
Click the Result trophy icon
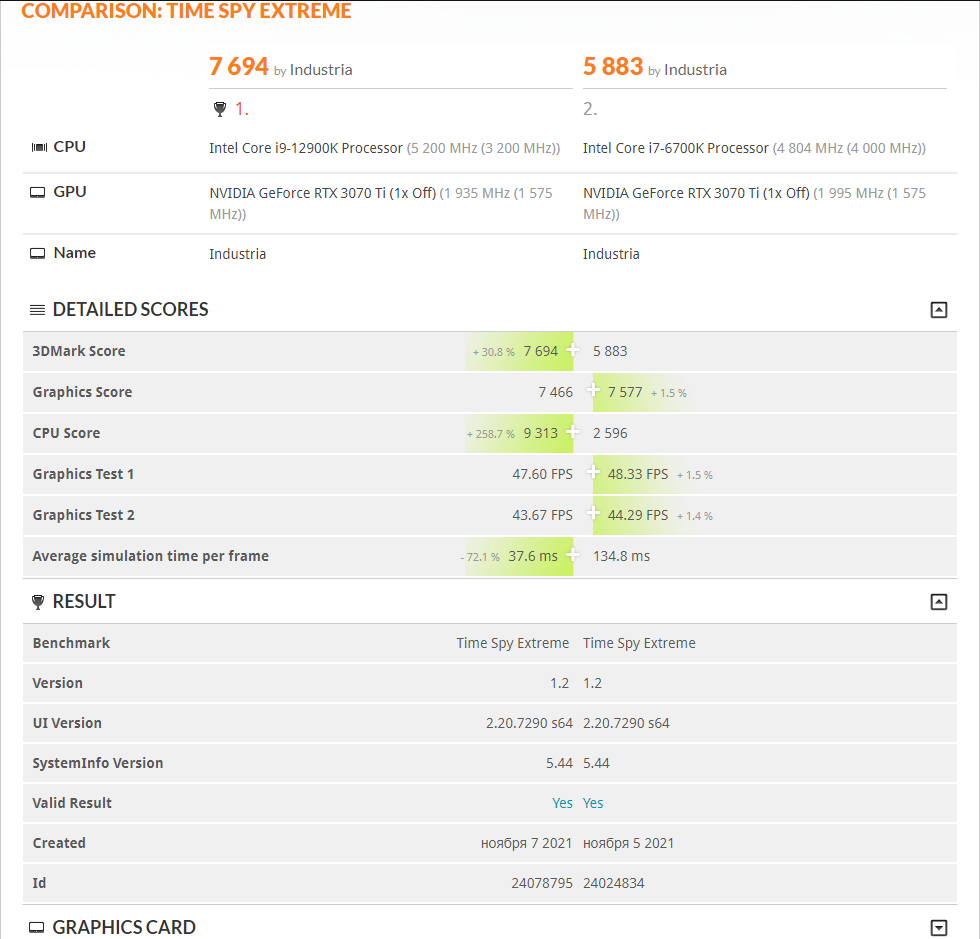[x=38, y=602]
